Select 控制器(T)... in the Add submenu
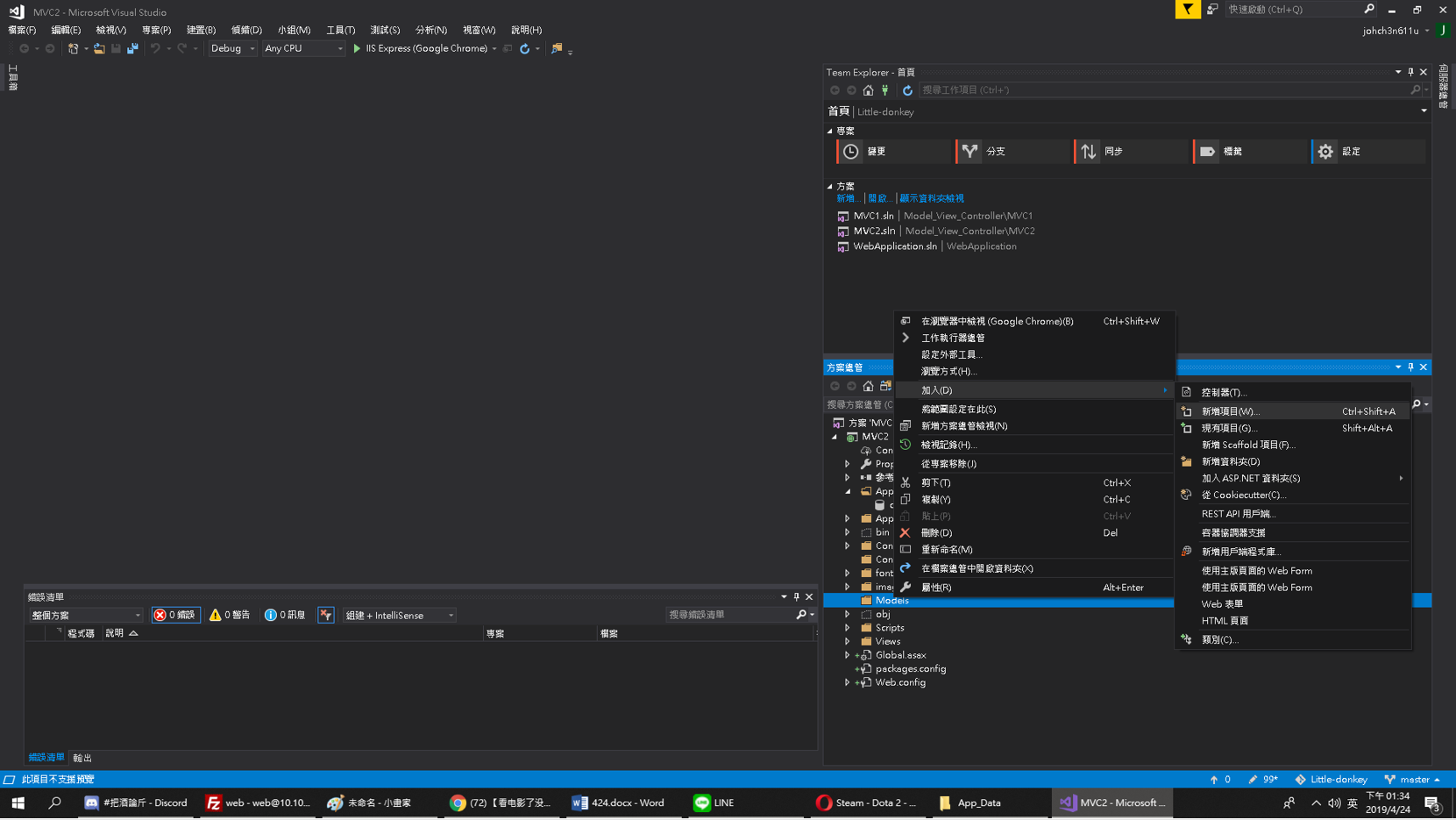This screenshot has height=820, width=1456. (1293, 393)
